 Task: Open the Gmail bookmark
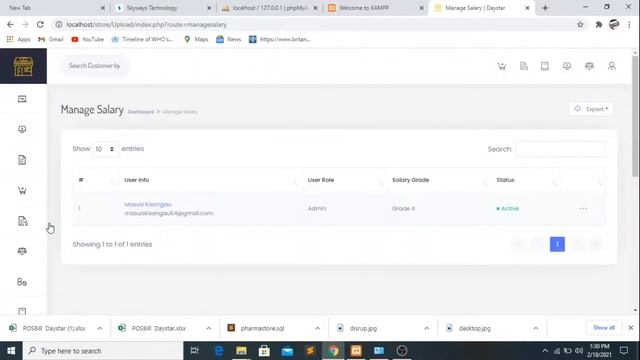point(51,39)
